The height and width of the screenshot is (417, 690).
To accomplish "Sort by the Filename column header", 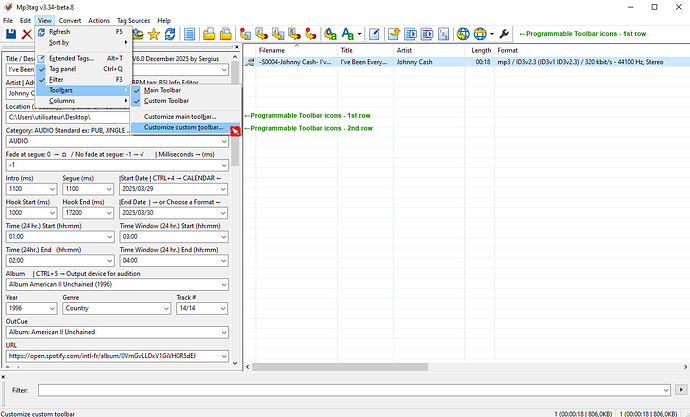I will pyautogui.click(x=297, y=51).
